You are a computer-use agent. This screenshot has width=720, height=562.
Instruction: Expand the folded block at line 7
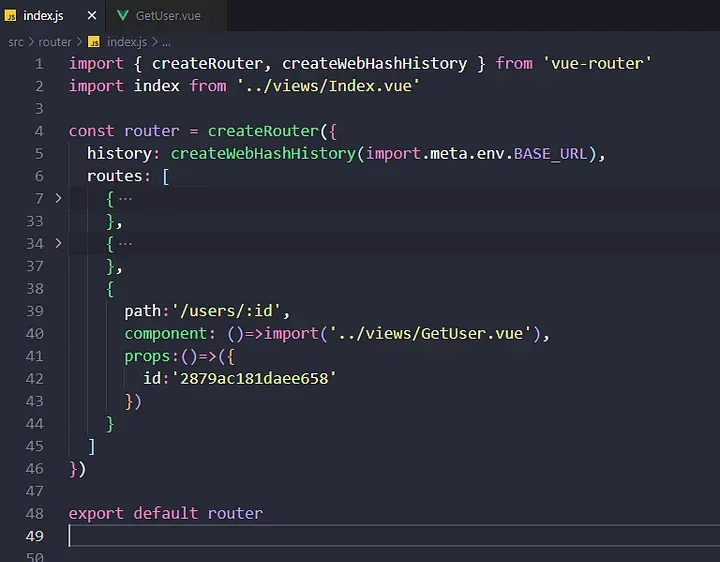tap(58, 198)
